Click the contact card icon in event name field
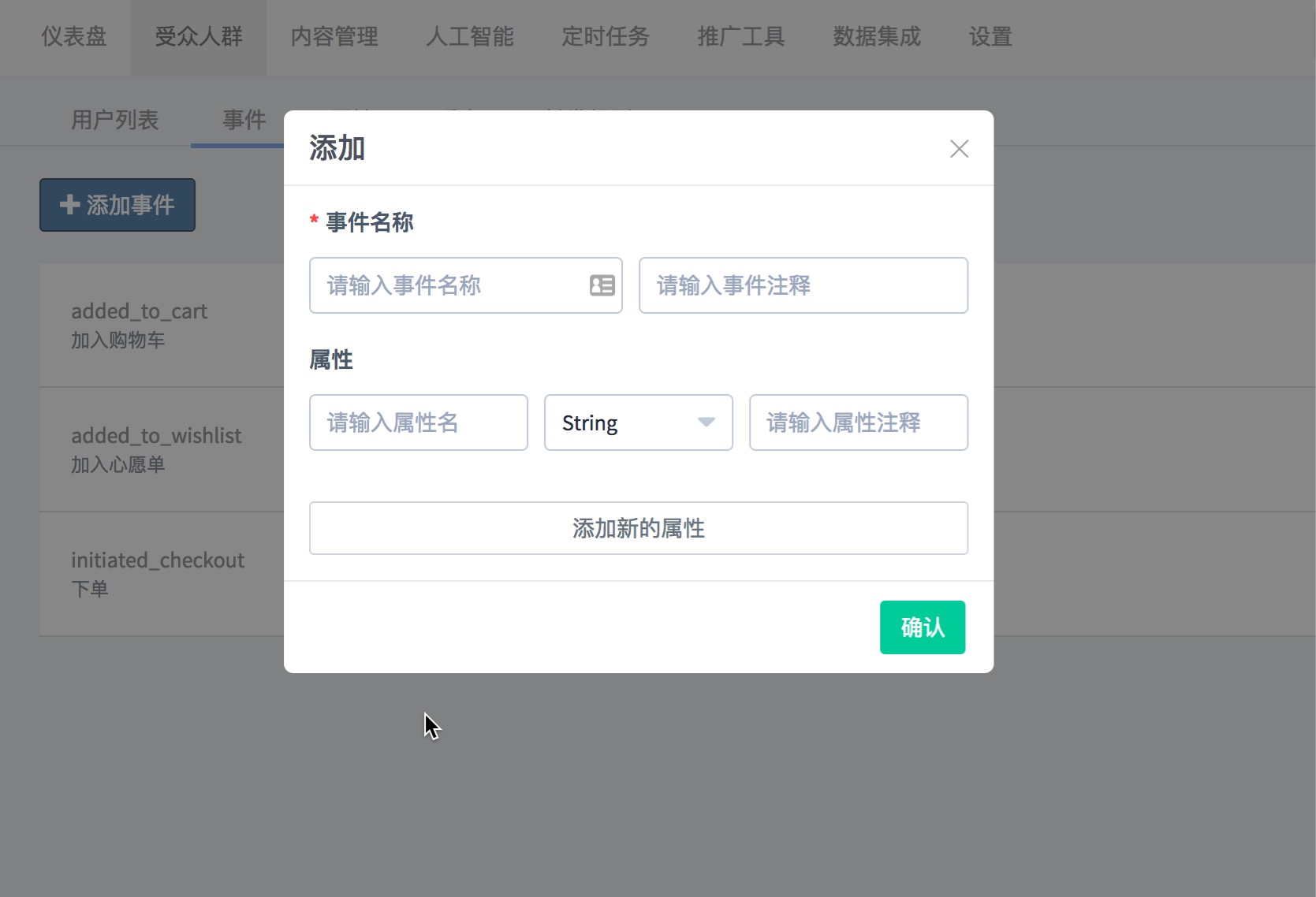The image size is (1316, 897). [x=602, y=285]
